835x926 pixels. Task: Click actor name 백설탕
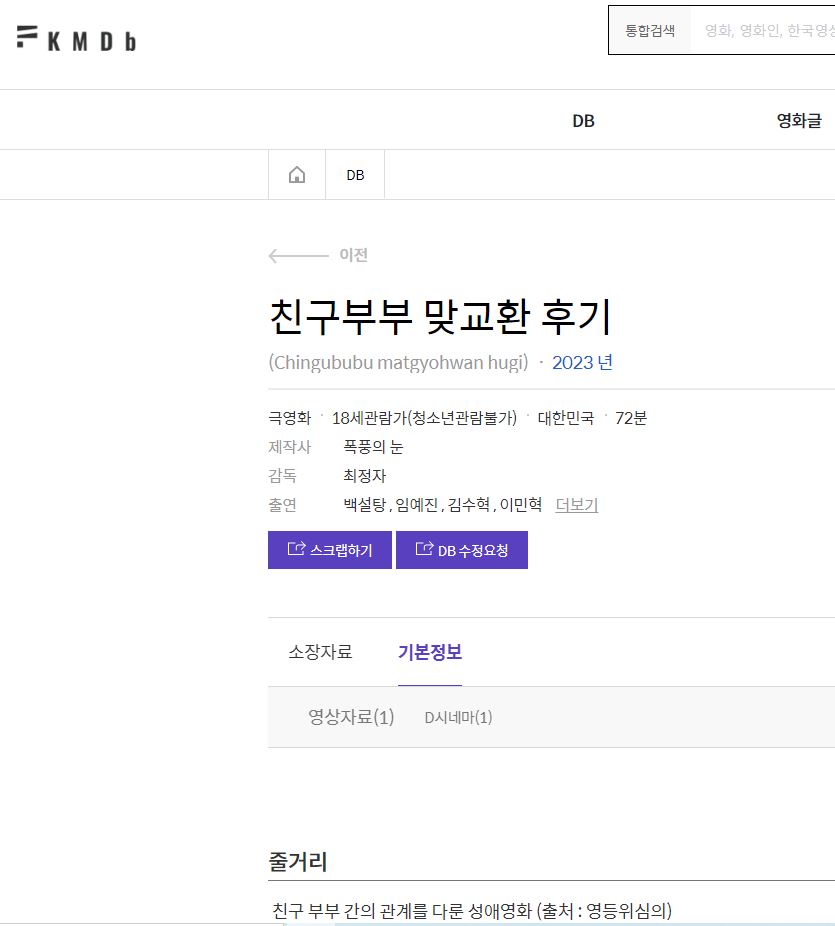tap(364, 505)
